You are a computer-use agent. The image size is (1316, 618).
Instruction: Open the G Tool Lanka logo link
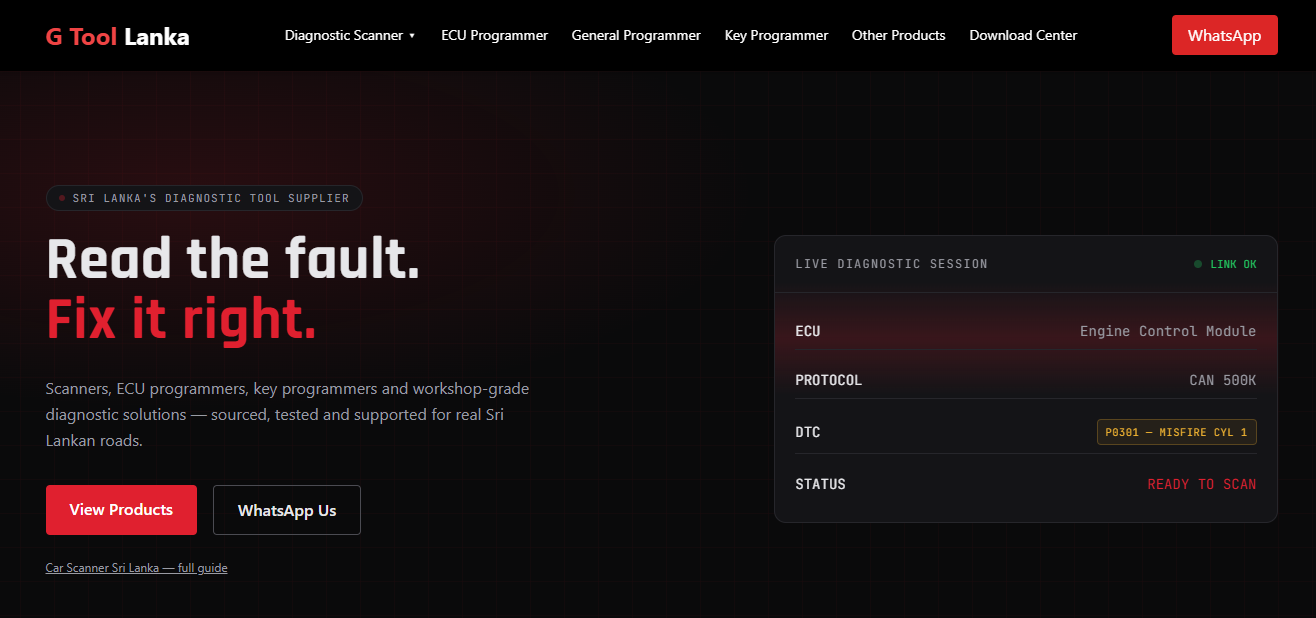[117, 36]
